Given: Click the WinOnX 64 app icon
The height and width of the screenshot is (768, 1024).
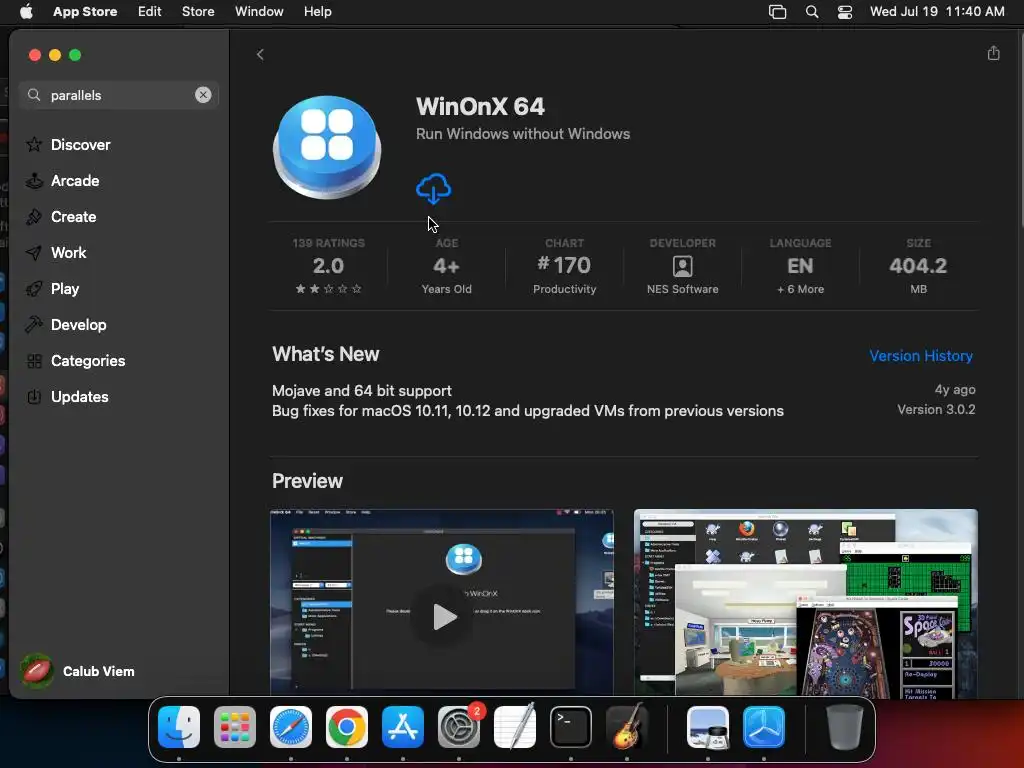Looking at the screenshot, I should (327, 147).
